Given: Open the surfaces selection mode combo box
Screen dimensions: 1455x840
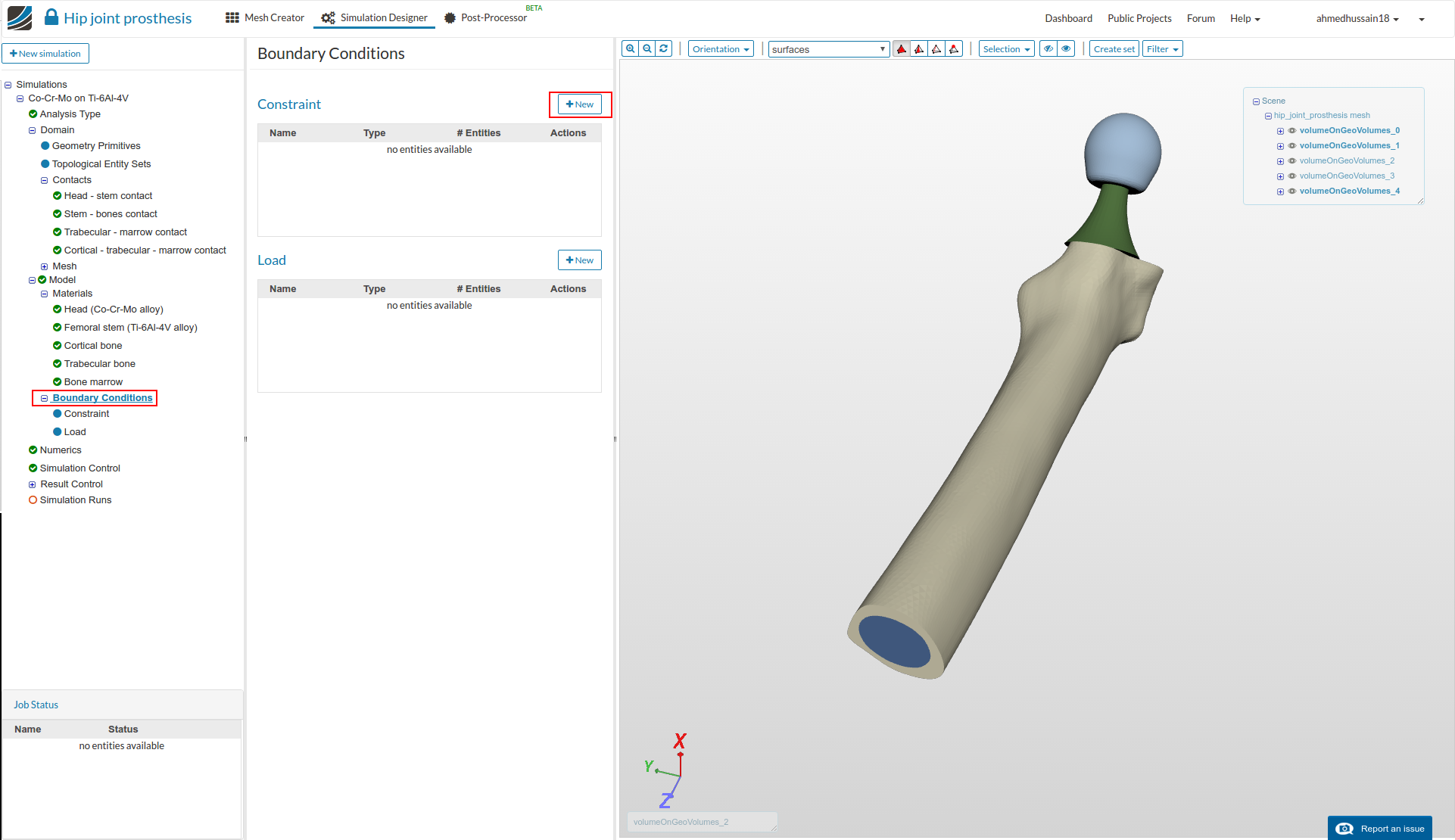Looking at the screenshot, I should click(x=828, y=49).
